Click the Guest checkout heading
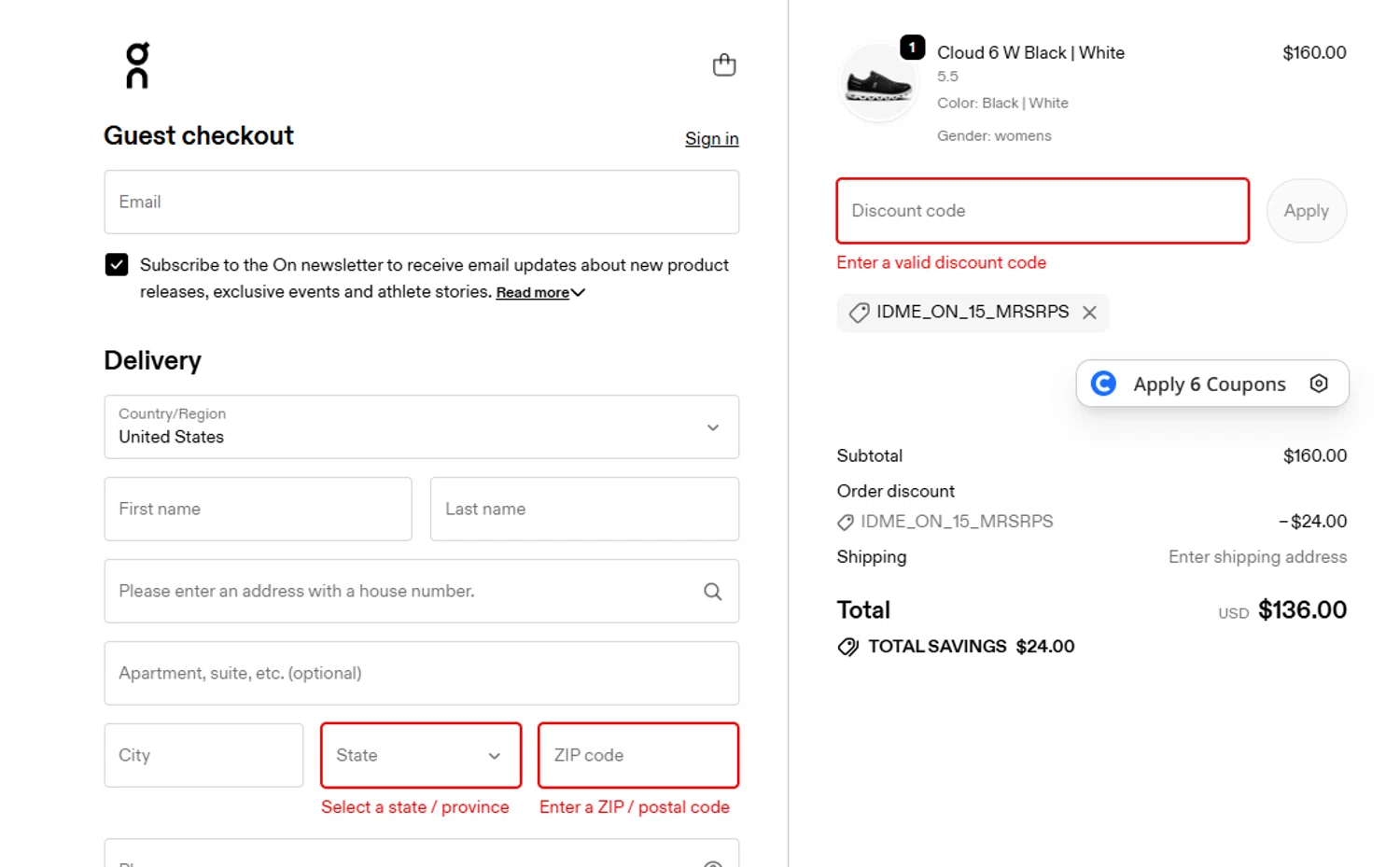Image resolution: width=1400 pixels, height=867 pixels. point(199,136)
